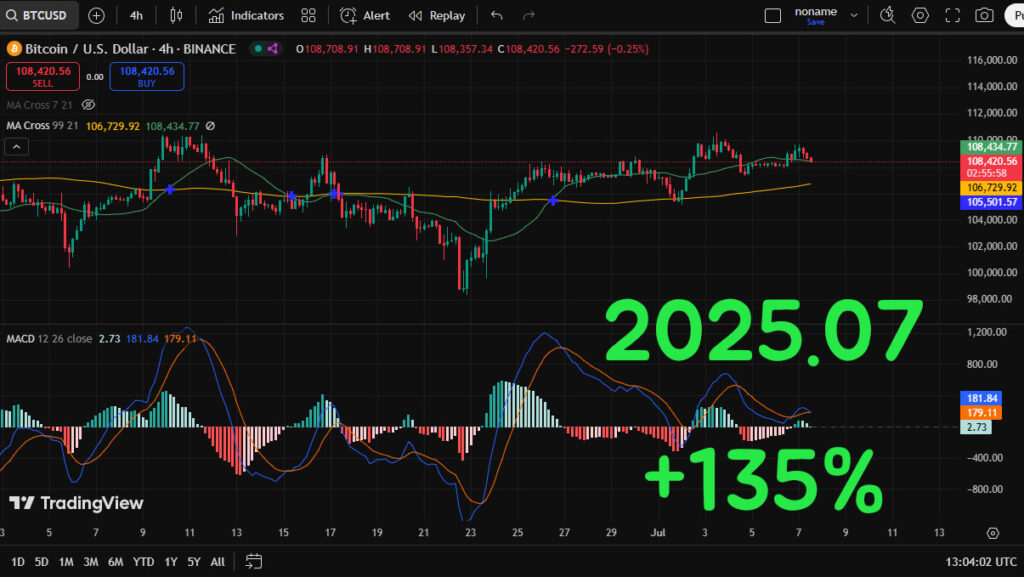Screen dimensions: 1024x577
Task: Select the YTD time range
Action: tap(144, 561)
